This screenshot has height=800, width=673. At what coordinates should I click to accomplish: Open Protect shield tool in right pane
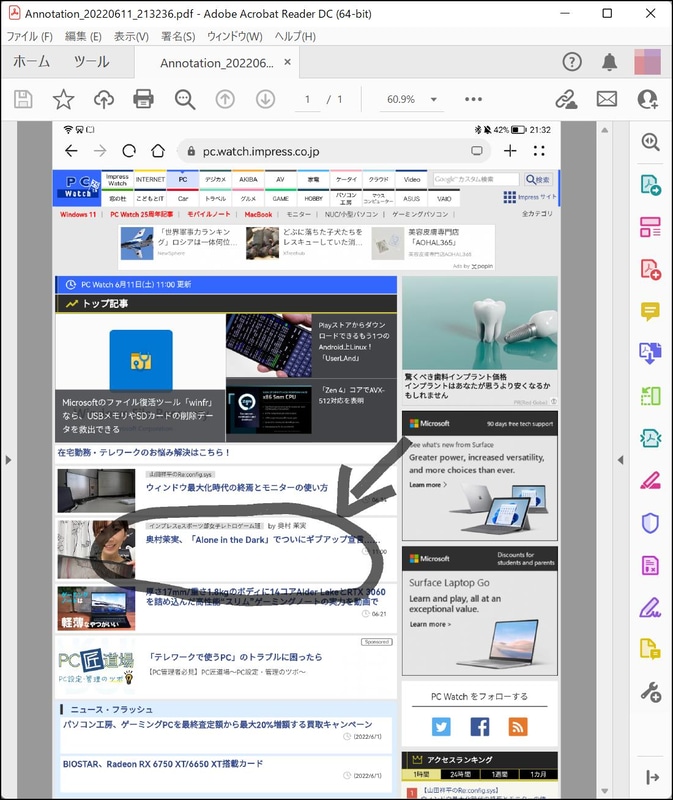click(x=650, y=523)
